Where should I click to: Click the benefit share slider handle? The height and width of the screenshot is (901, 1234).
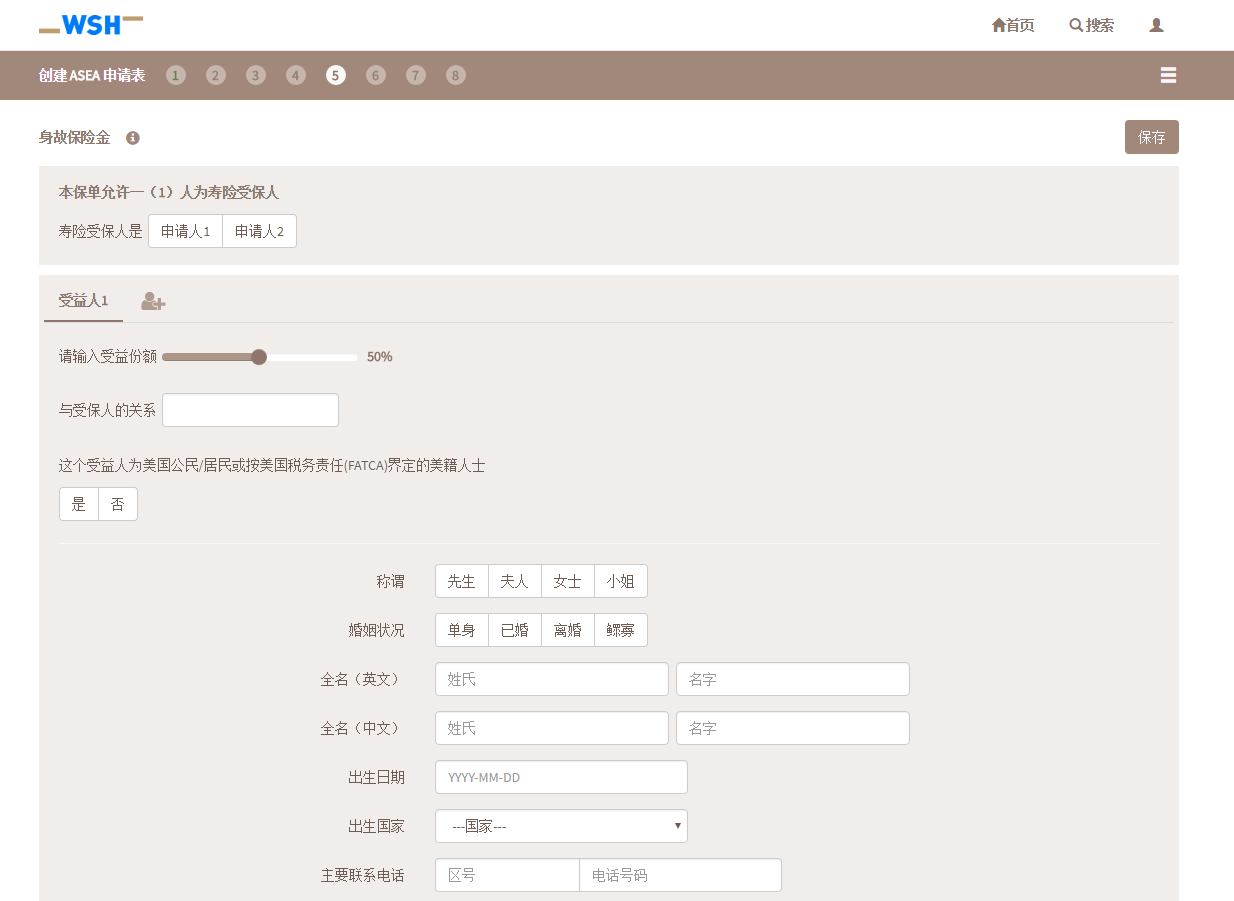point(259,357)
